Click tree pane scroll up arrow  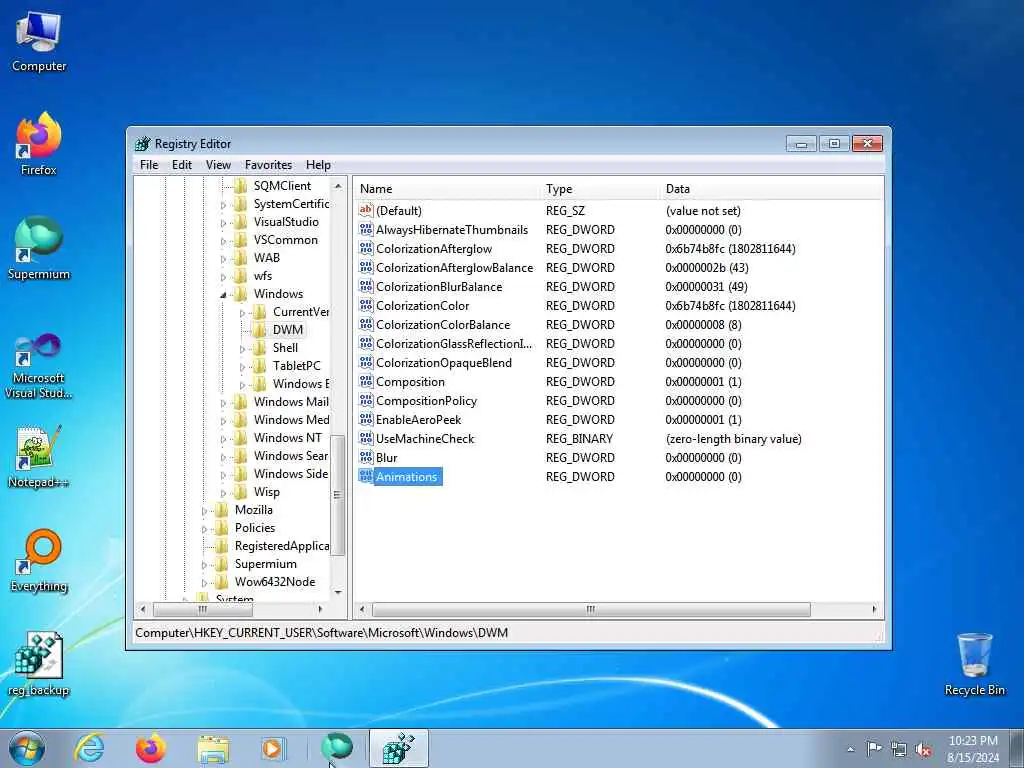338,186
